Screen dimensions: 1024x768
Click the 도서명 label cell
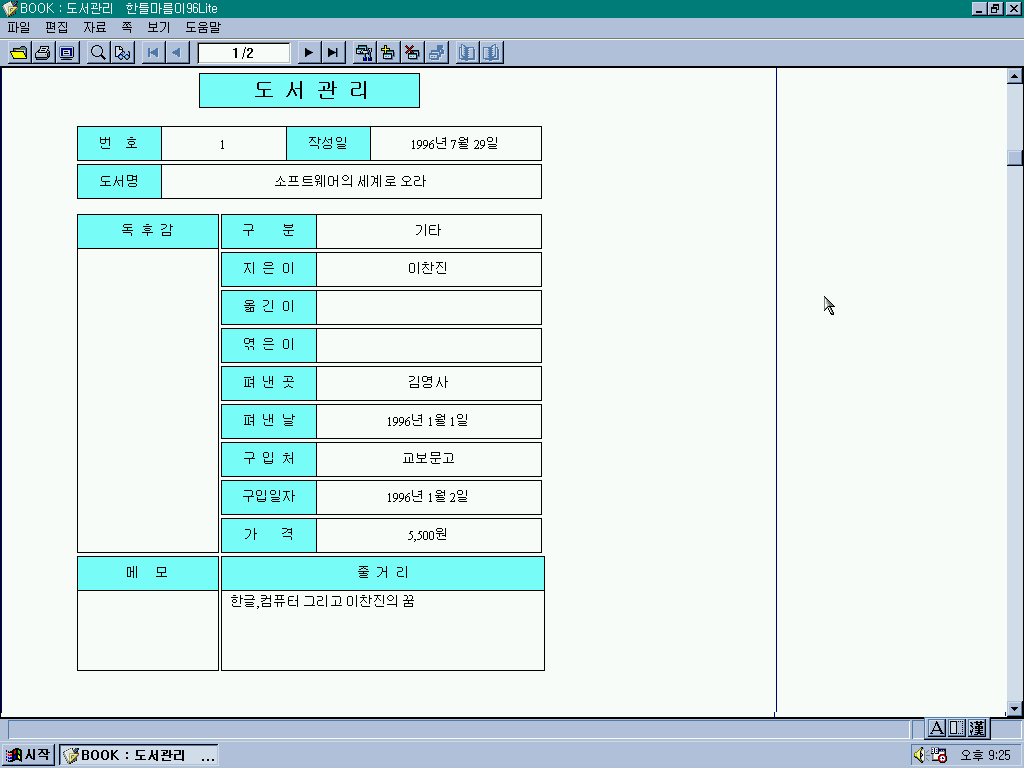(119, 182)
